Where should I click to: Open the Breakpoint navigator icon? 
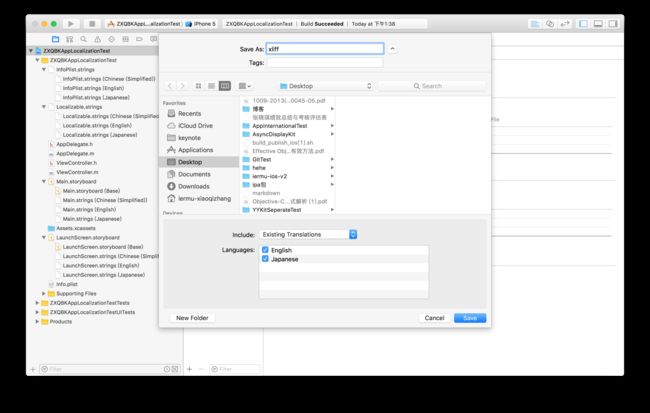139,39
